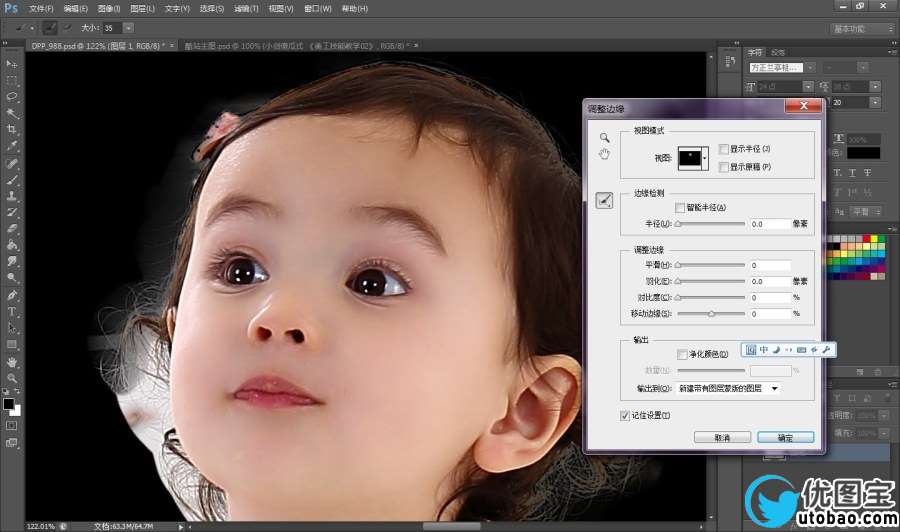This screenshot has width=900, height=532.
Task: Enable the 智能半径 checkbox
Action: [680, 207]
